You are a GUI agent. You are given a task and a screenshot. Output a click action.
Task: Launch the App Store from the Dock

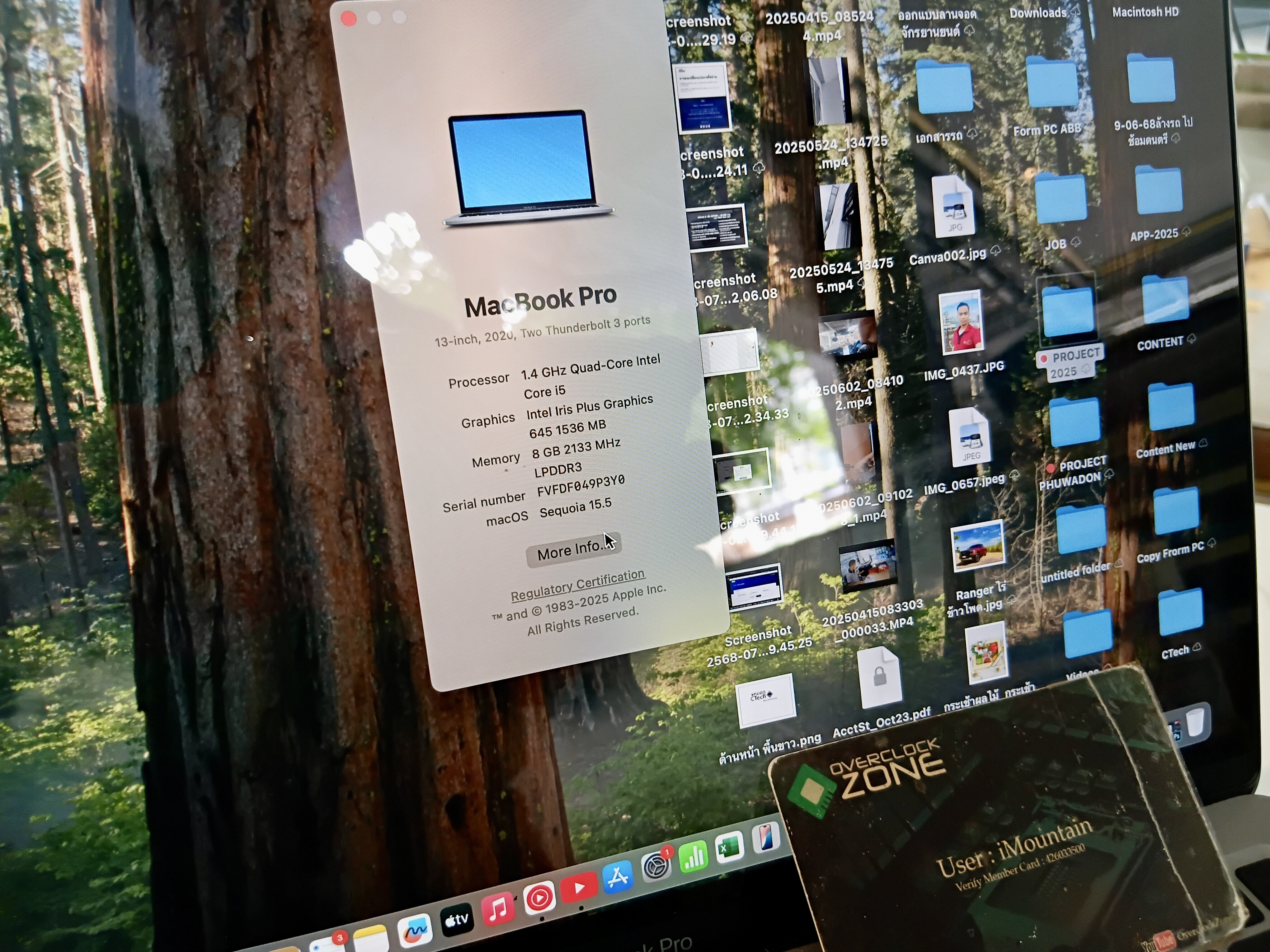tap(618, 876)
